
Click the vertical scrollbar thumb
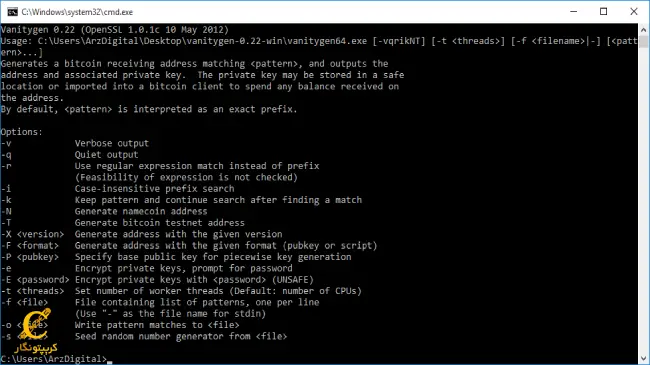coord(643,41)
